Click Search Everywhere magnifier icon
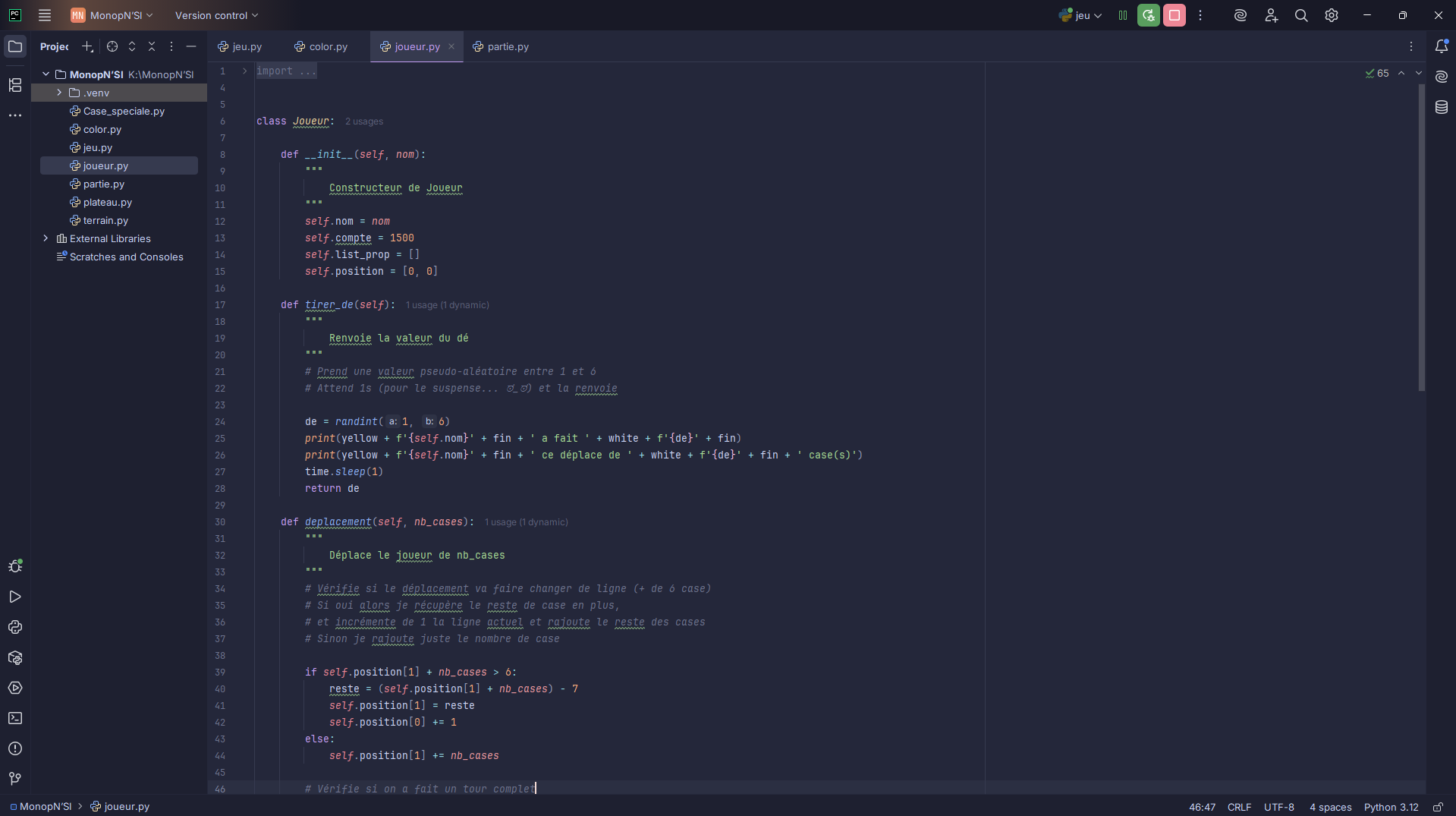Viewport: 1456px width, 816px height. pyautogui.click(x=1301, y=15)
